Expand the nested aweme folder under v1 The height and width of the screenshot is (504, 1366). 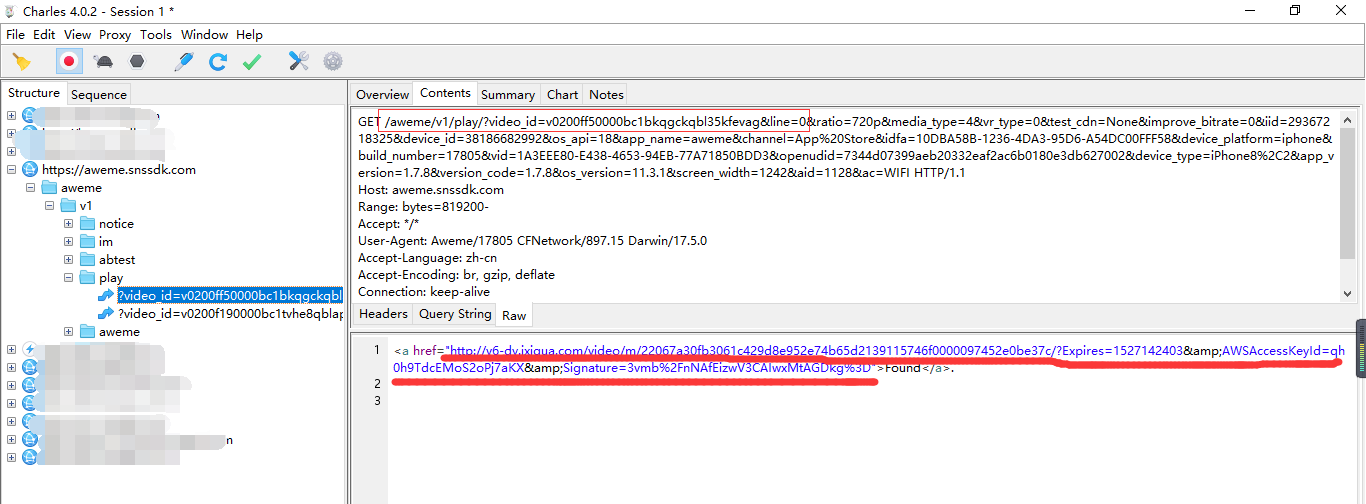(x=68, y=332)
